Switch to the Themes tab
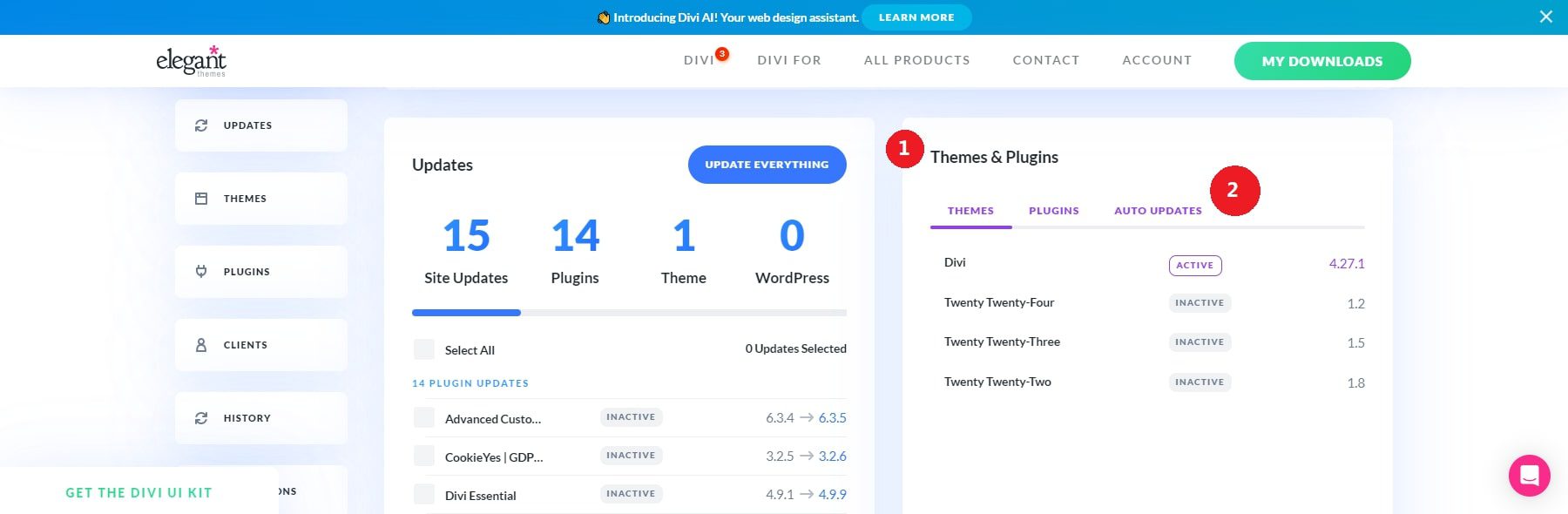 point(970,211)
